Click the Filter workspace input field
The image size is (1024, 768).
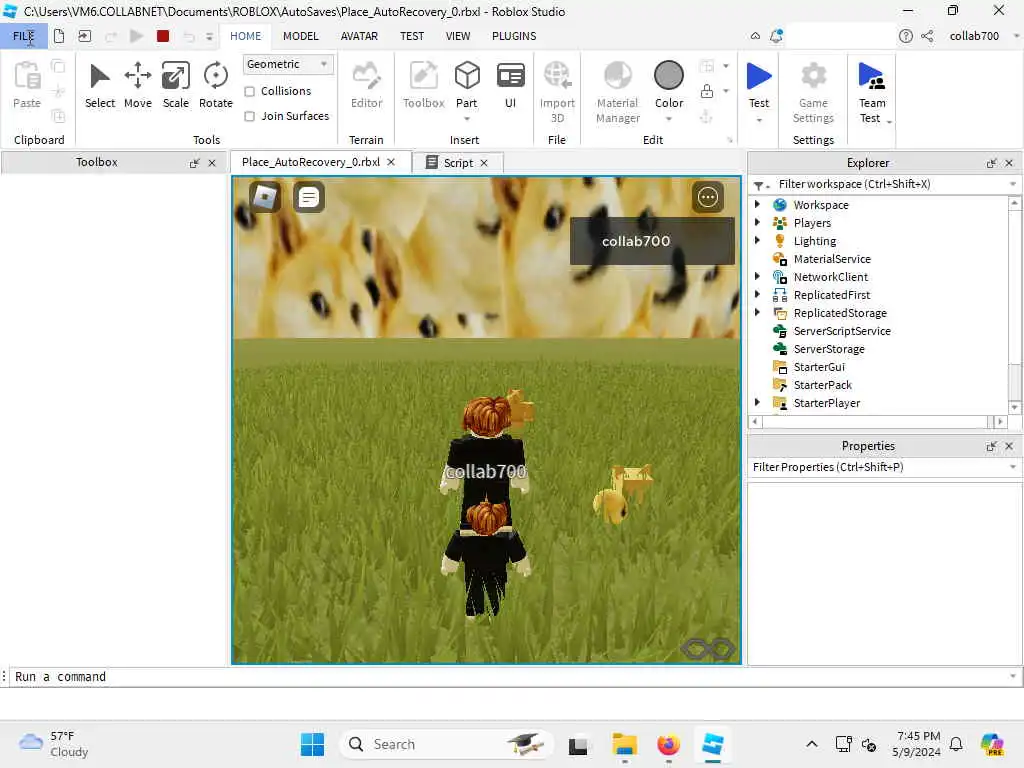pos(893,184)
